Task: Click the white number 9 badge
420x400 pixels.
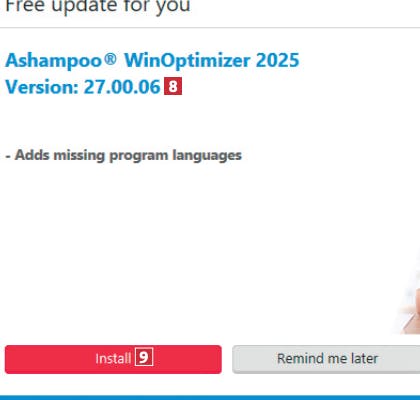Action: (x=144, y=357)
